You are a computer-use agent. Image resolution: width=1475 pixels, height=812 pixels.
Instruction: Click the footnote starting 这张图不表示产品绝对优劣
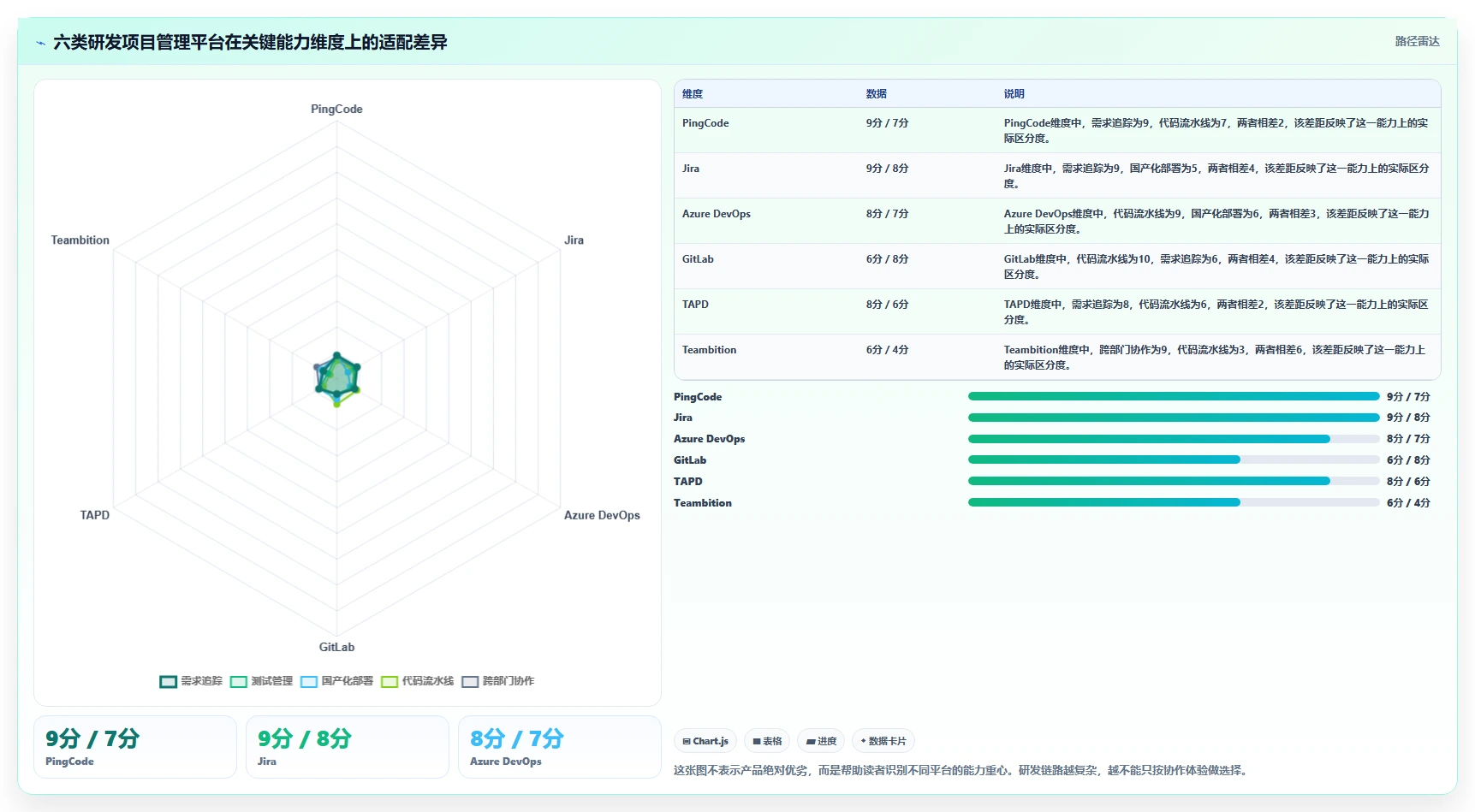click(962, 770)
